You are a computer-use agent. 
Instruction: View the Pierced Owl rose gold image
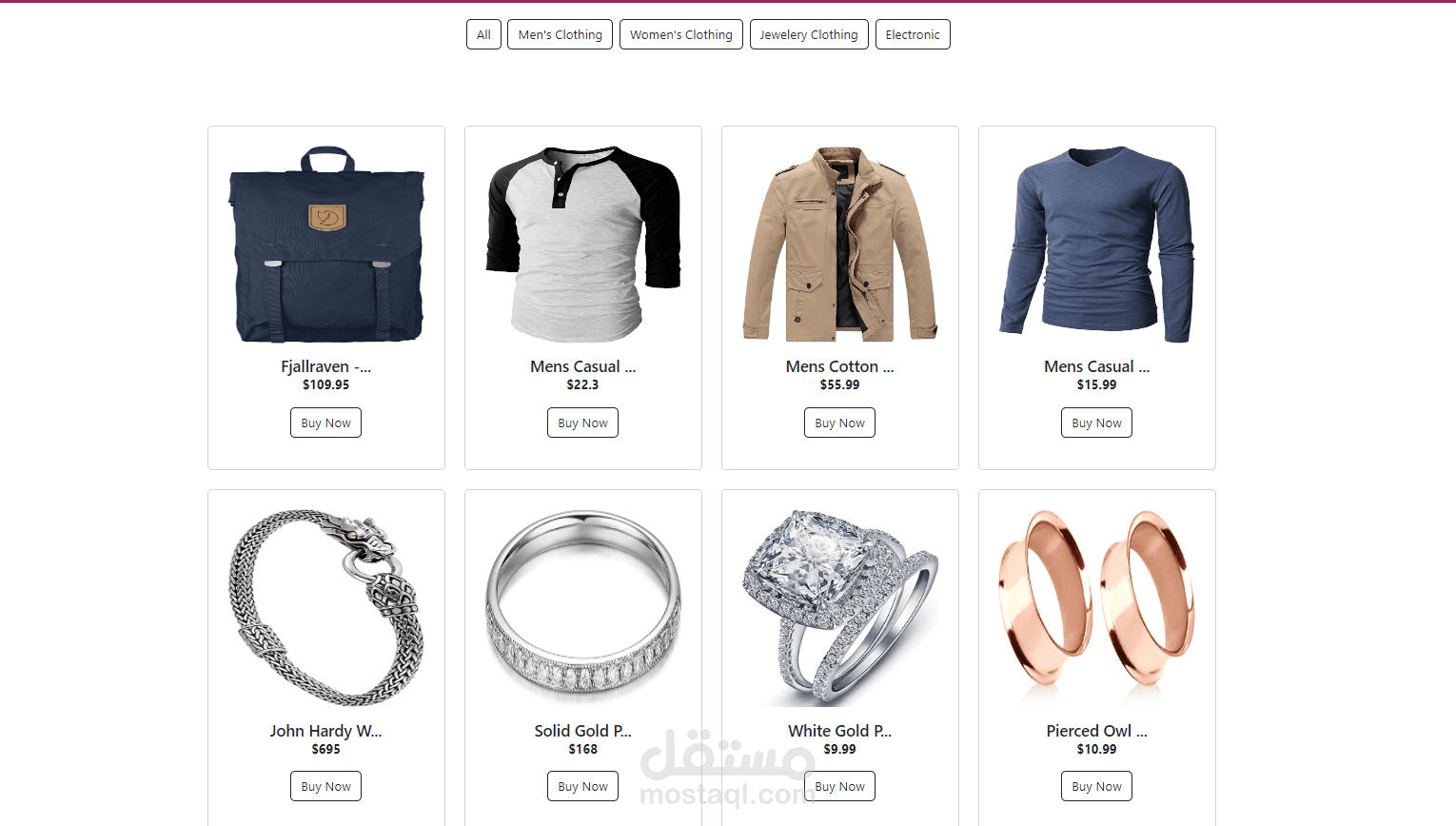pyautogui.click(x=1097, y=608)
